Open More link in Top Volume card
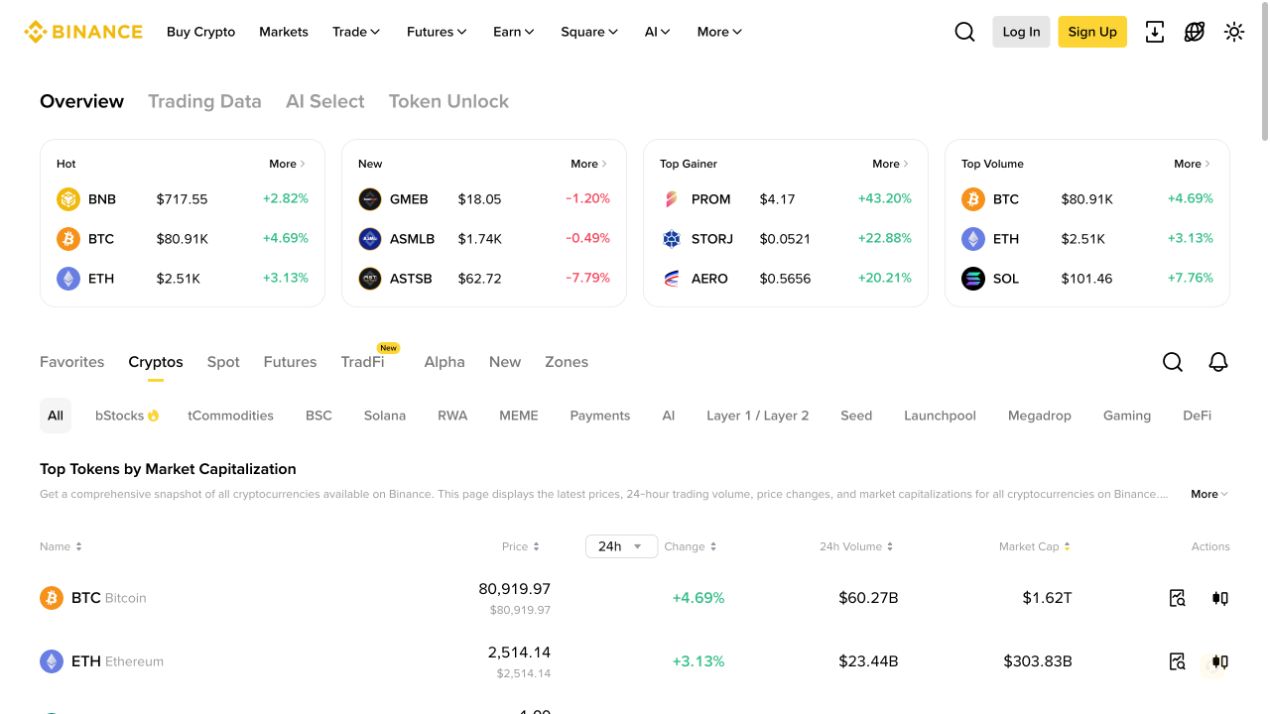This screenshot has width=1270, height=714. 1193,164
